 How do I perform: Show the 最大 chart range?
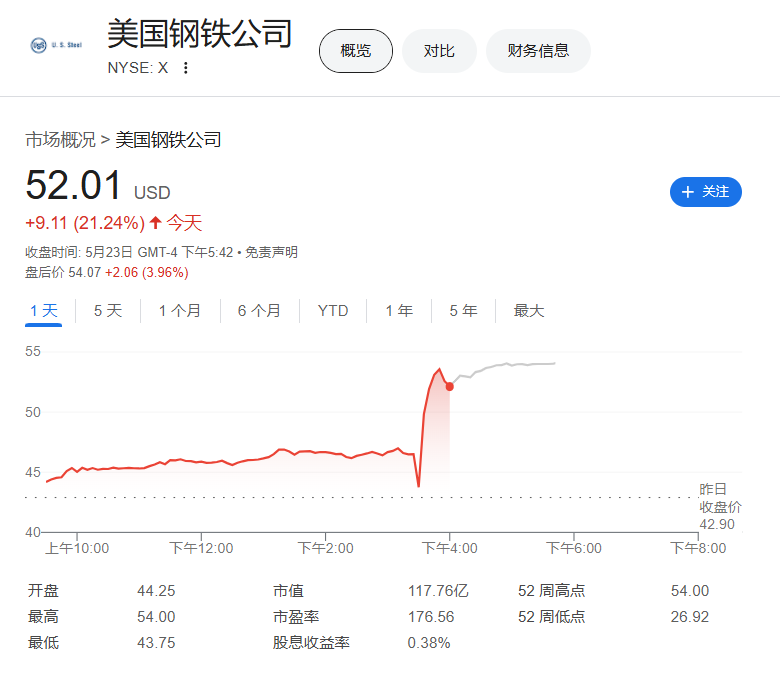click(529, 311)
